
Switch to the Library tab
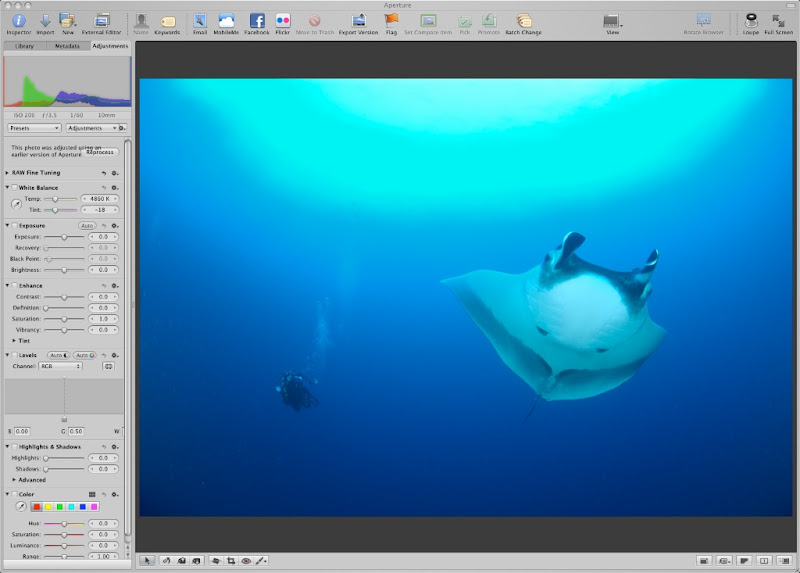point(24,46)
